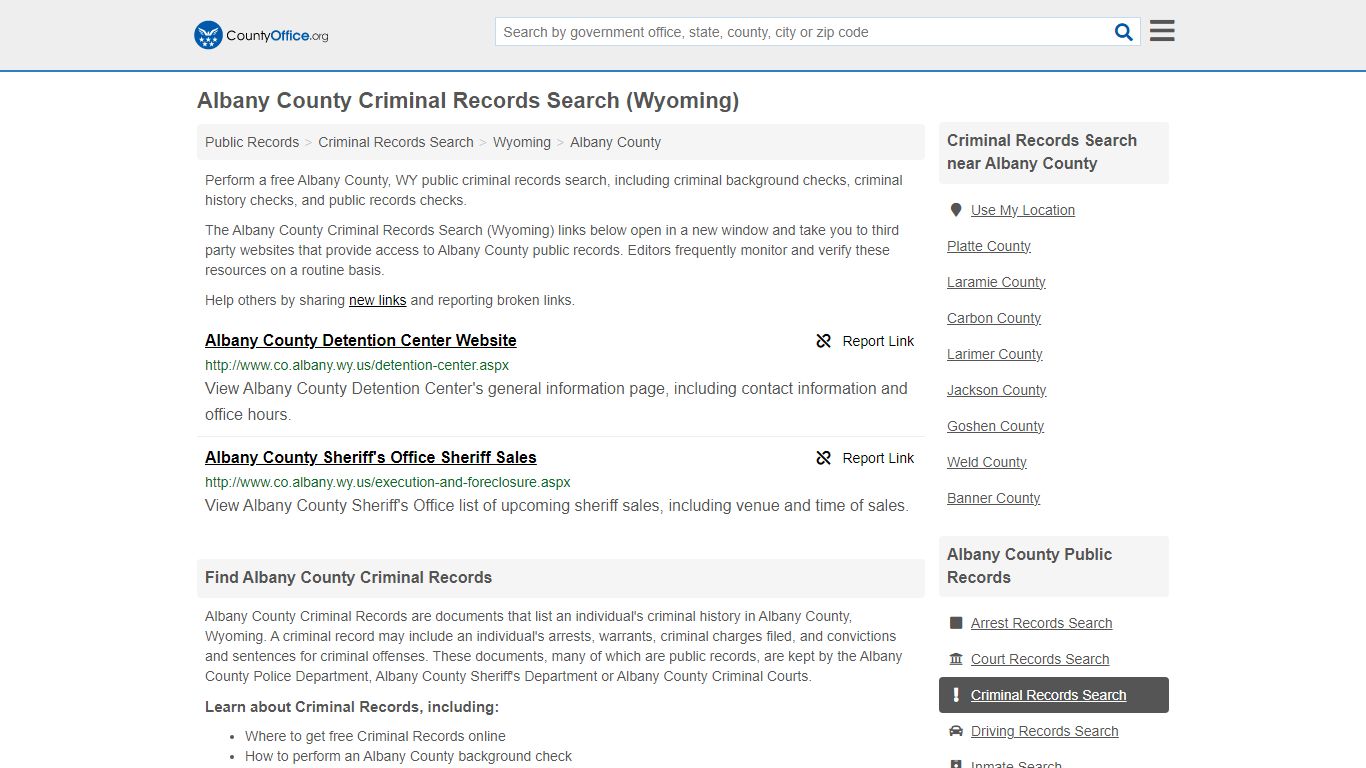Click the broken link icon for Detention Center

[824, 341]
